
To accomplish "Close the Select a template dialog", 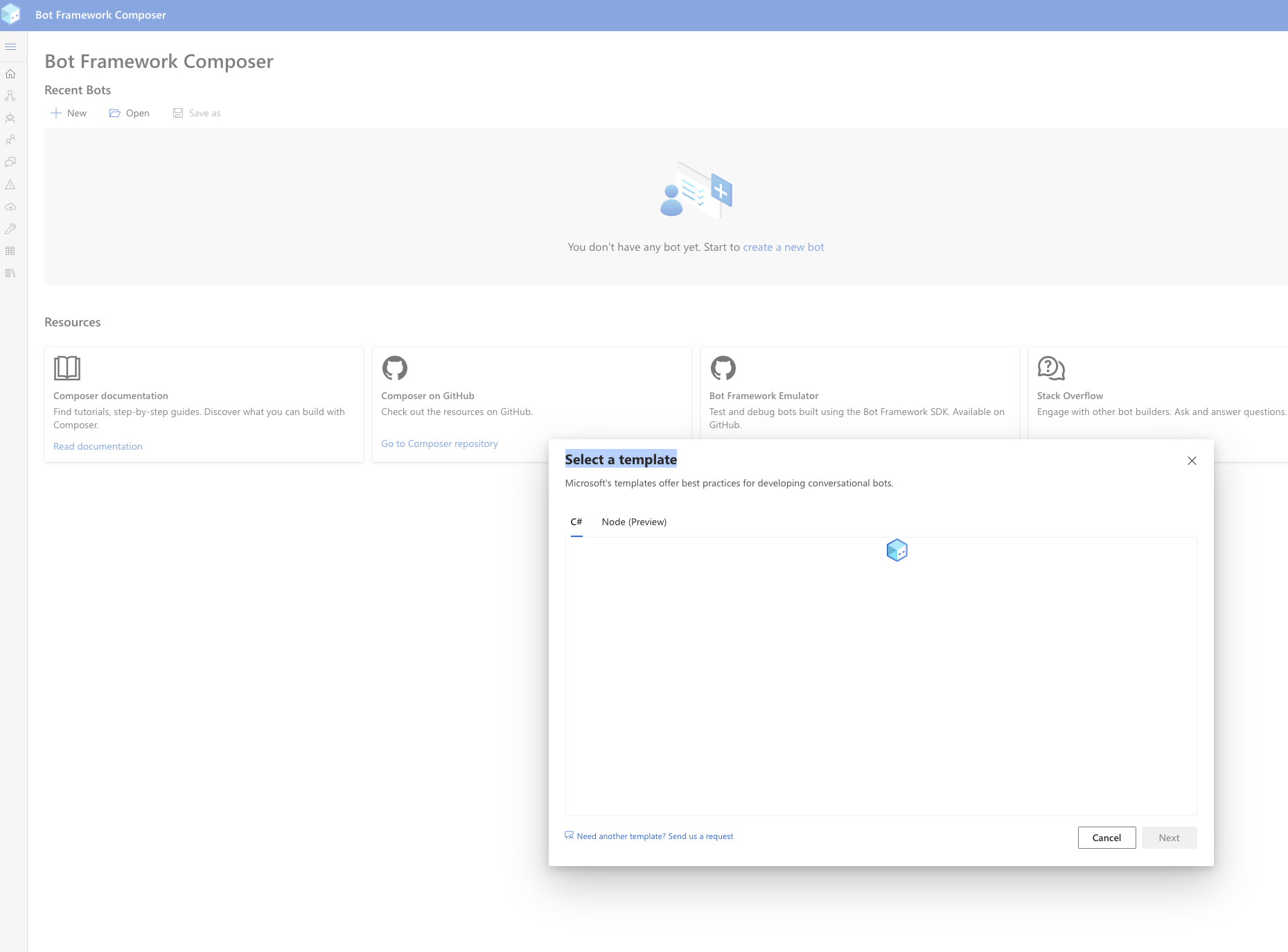I will pyautogui.click(x=1192, y=461).
